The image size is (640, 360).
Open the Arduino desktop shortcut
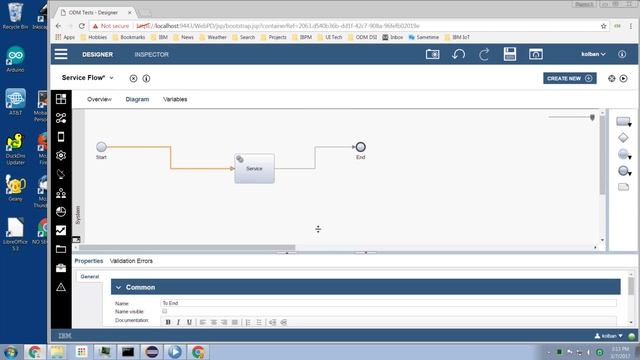[x=15, y=60]
